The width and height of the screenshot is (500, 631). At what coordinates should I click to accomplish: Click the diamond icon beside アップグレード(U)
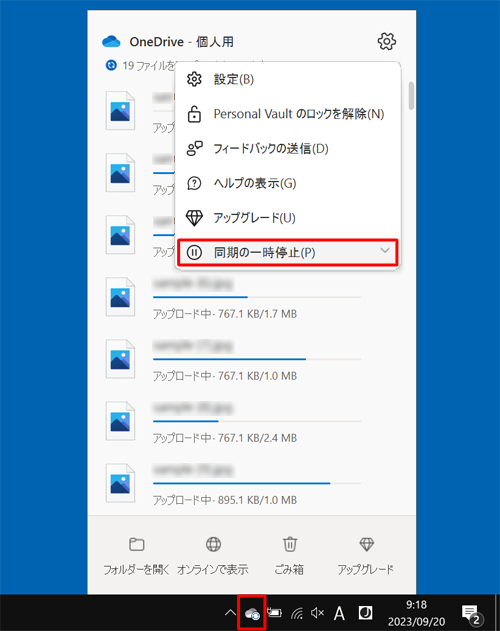[194, 218]
